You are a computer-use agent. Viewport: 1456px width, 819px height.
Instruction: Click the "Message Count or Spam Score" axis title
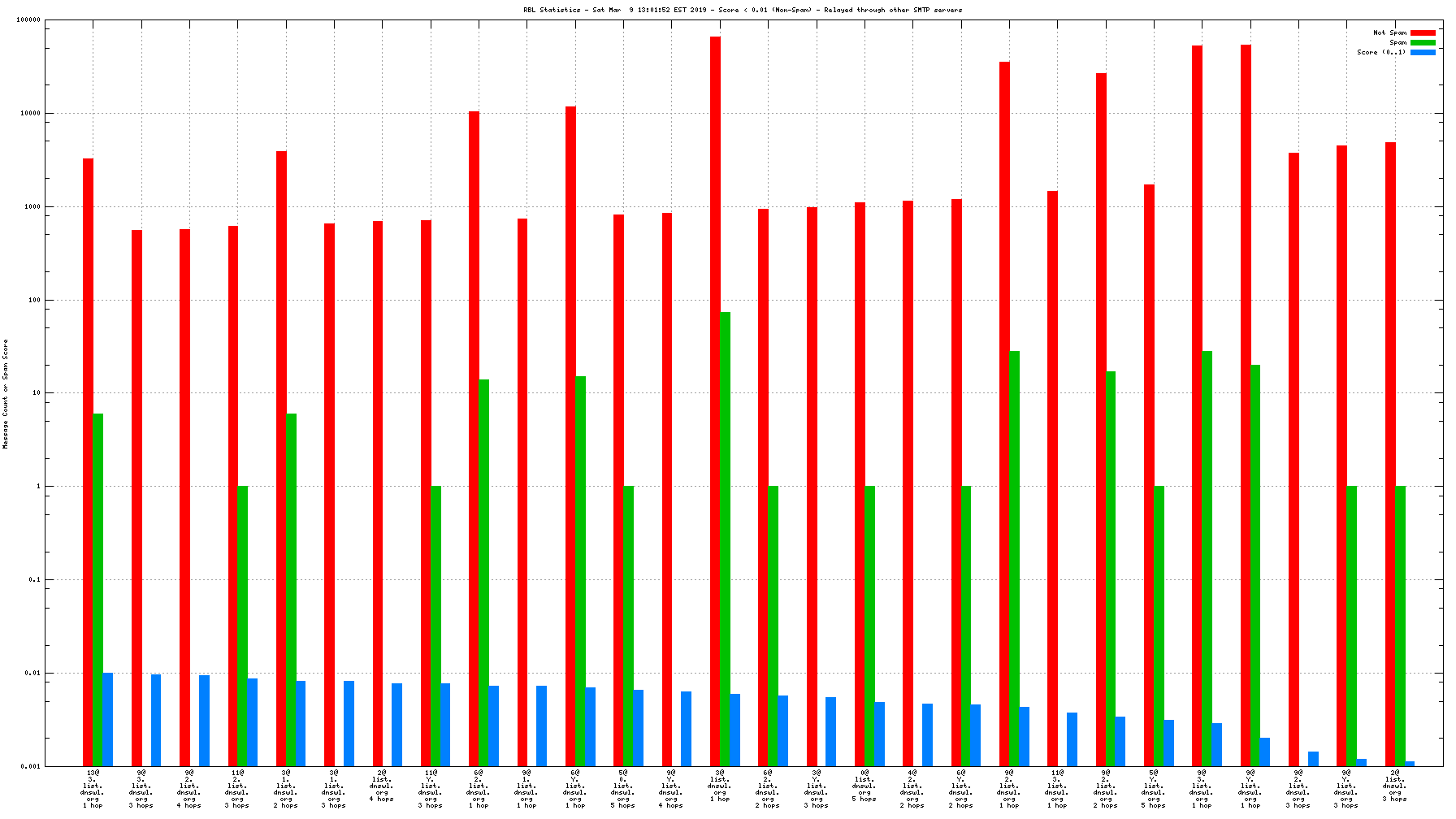(x=6, y=394)
